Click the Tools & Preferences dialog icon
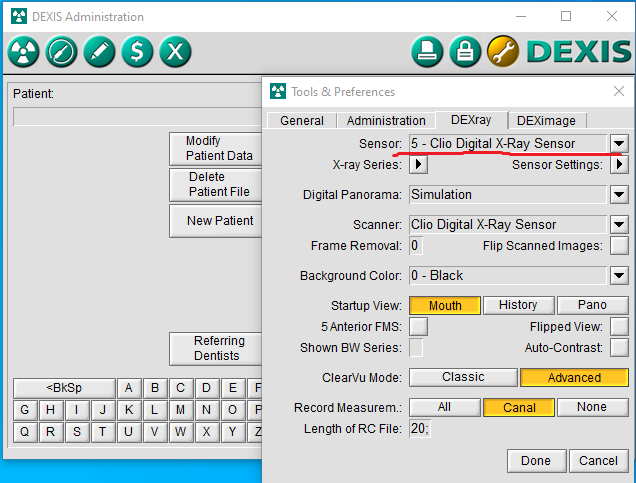 (278, 91)
